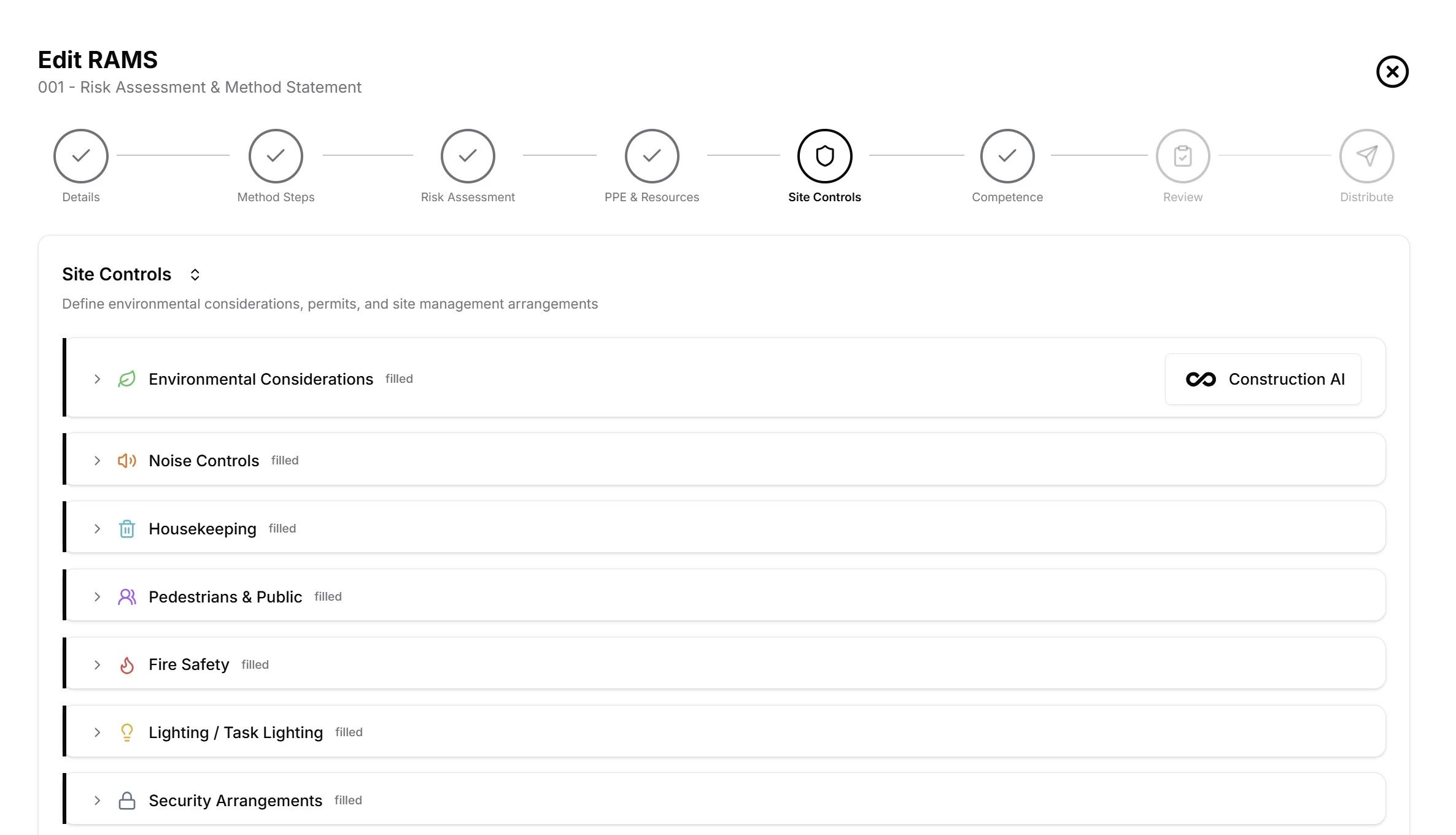1456x835 pixels.
Task: Expand the Fire Safety section
Action: (x=97, y=664)
